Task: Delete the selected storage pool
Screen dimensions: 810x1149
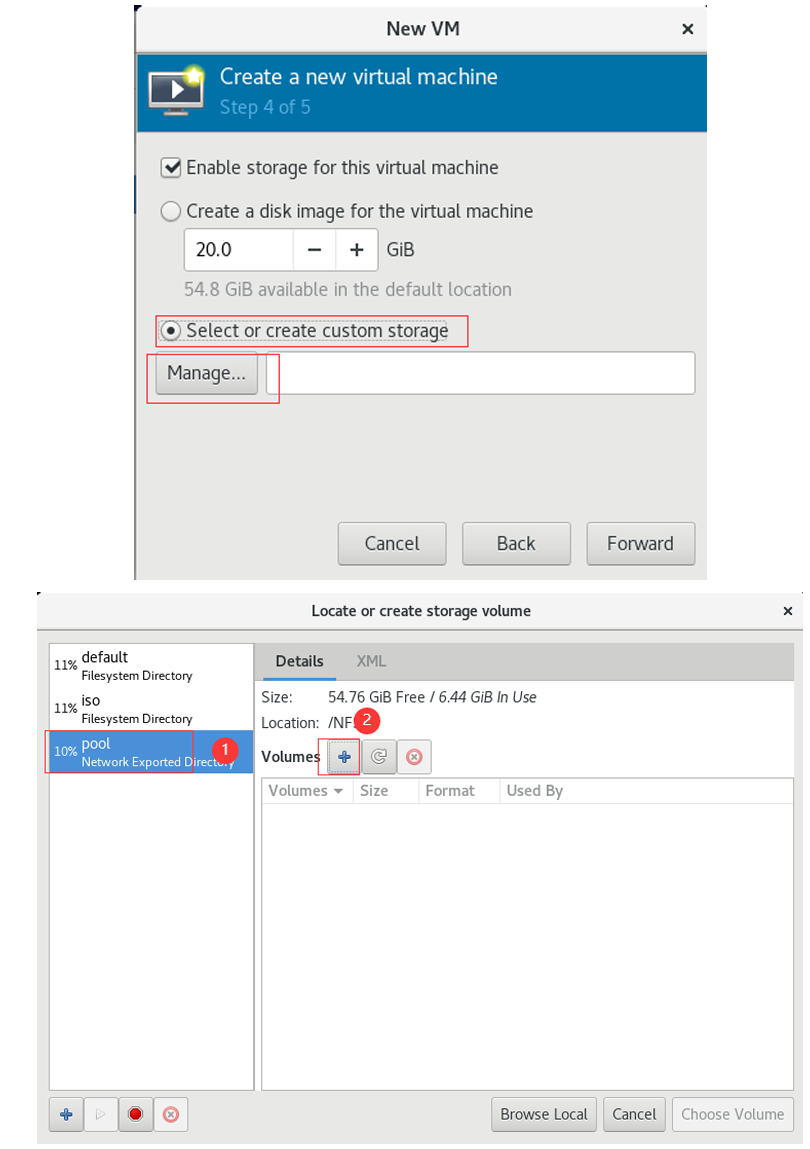Action: (x=171, y=1115)
